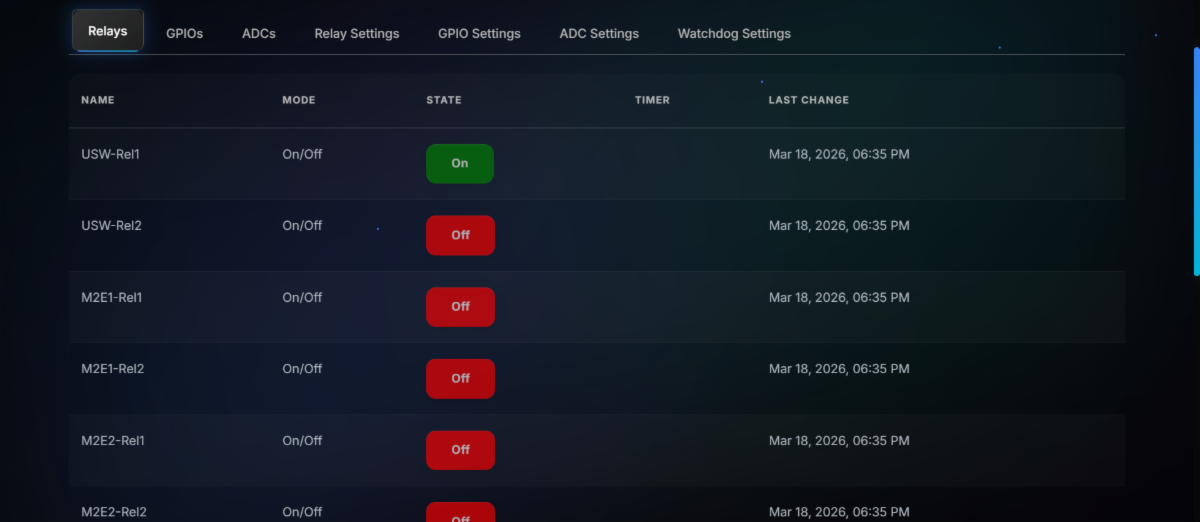Click the last change timestamp for M2E1-Rel2
1200x522 pixels.
click(x=839, y=369)
